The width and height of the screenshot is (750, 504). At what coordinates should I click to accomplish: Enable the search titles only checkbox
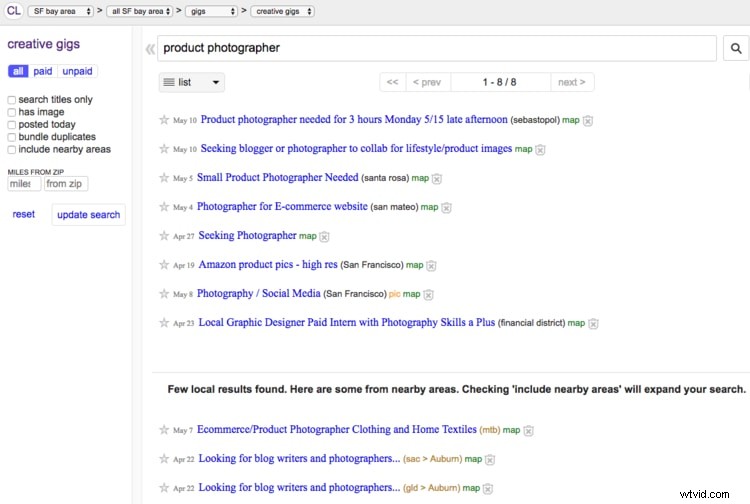tap(12, 100)
